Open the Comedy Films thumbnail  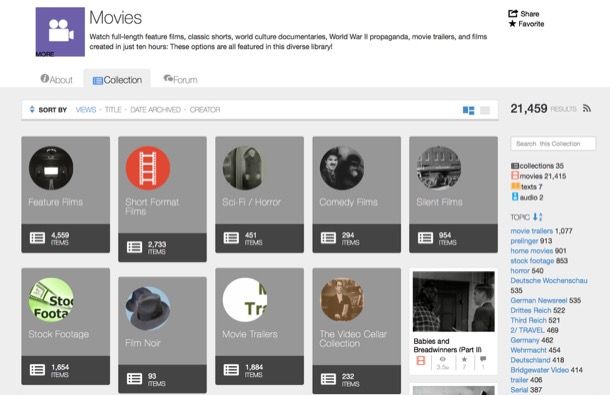pos(342,168)
